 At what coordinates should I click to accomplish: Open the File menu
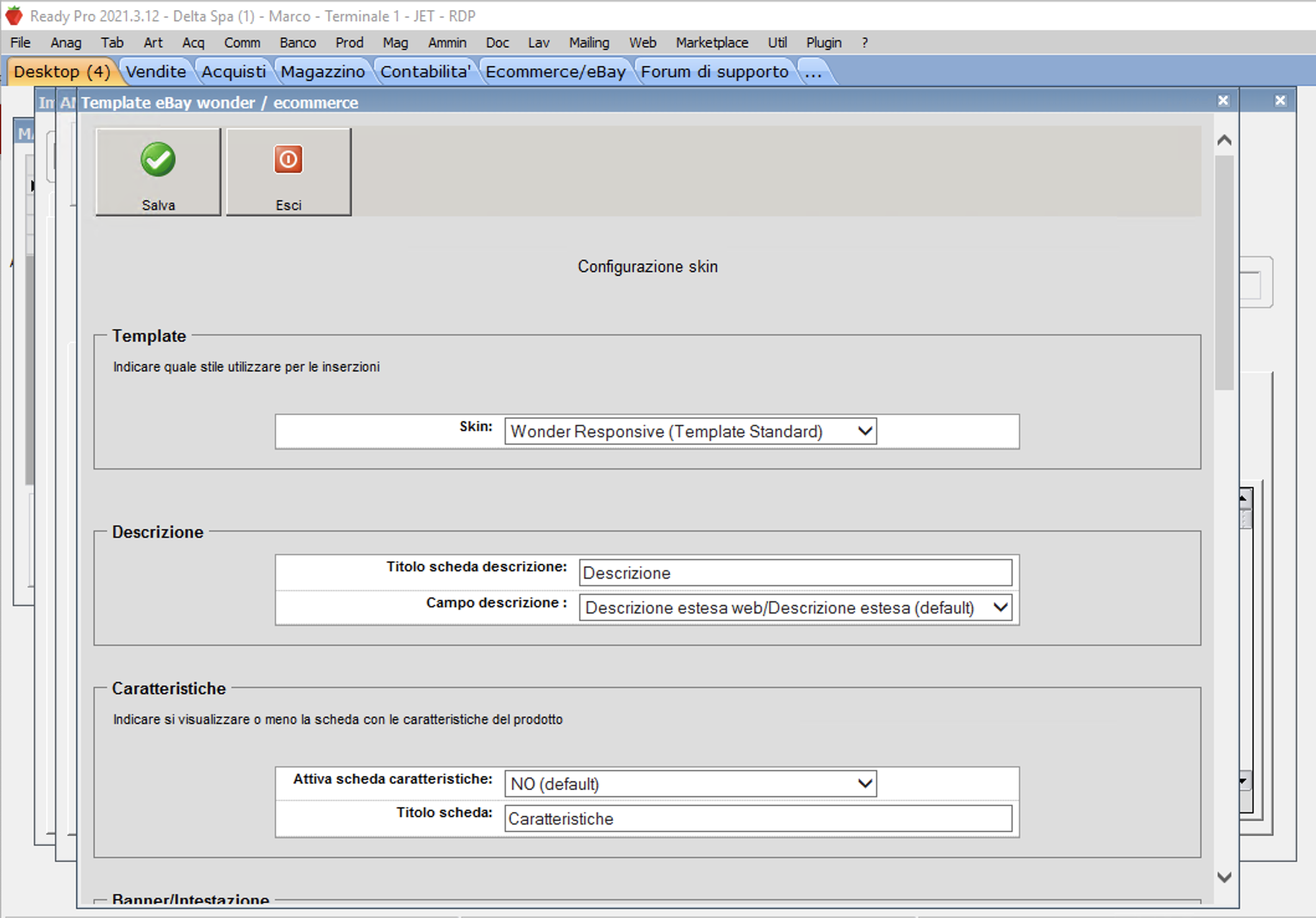point(21,43)
